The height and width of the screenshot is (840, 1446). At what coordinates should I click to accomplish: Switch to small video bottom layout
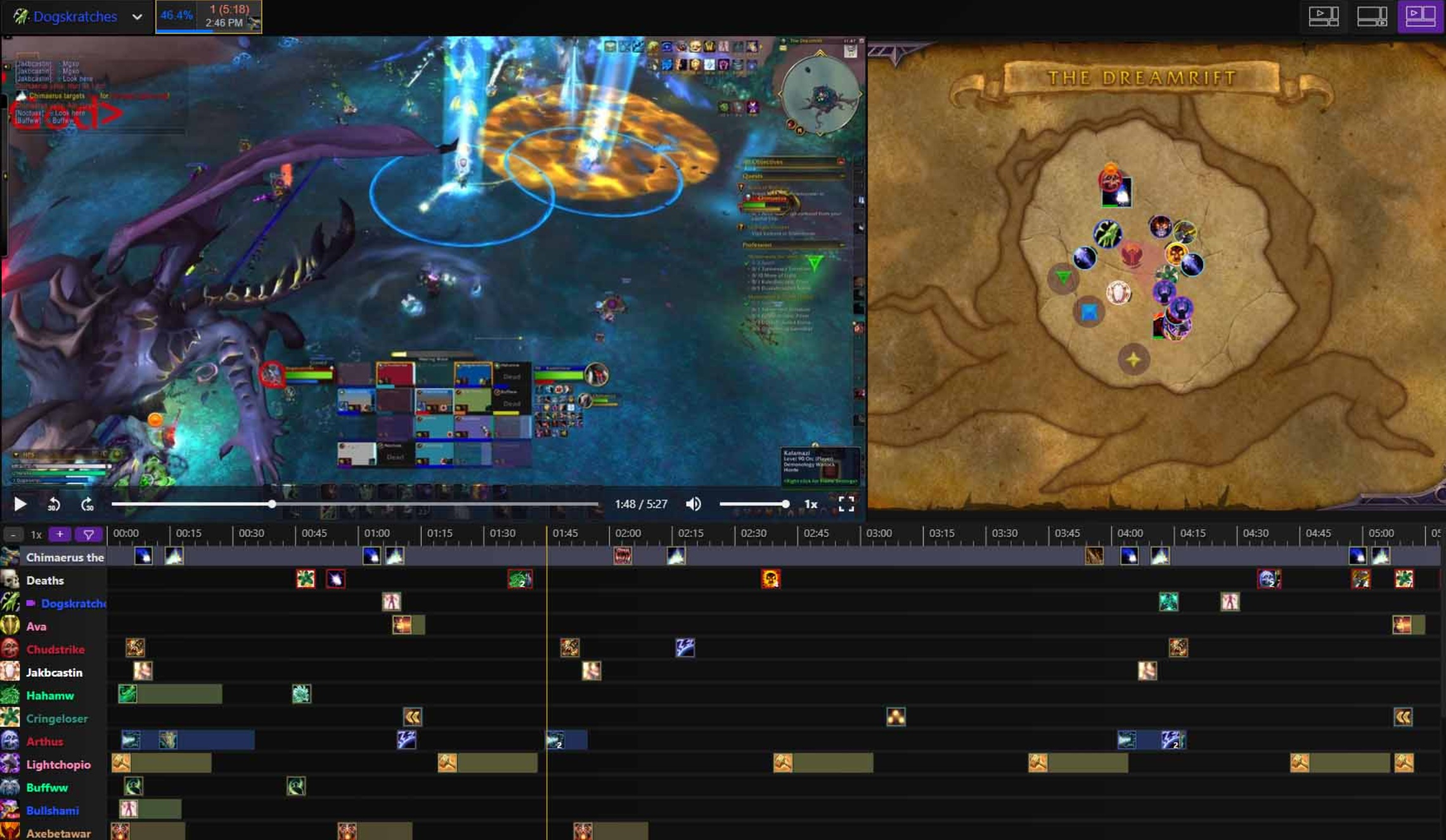(1371, 16)
